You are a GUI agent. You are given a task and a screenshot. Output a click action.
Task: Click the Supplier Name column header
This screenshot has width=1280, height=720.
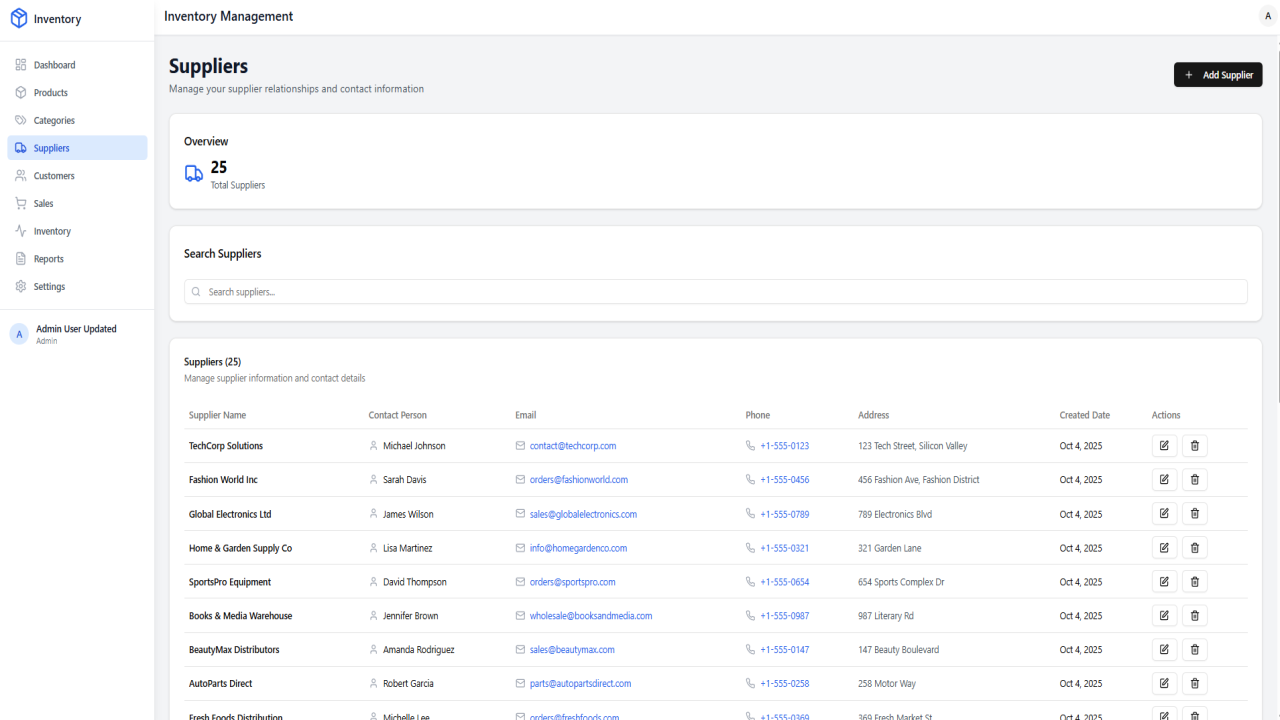pos(217,415)
